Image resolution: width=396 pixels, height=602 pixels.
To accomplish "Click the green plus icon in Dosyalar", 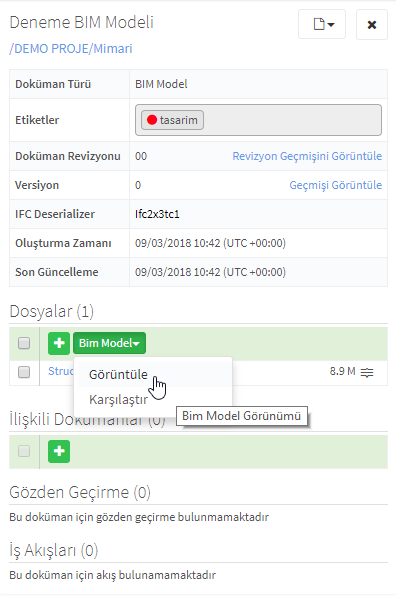I will pos(59,343).
